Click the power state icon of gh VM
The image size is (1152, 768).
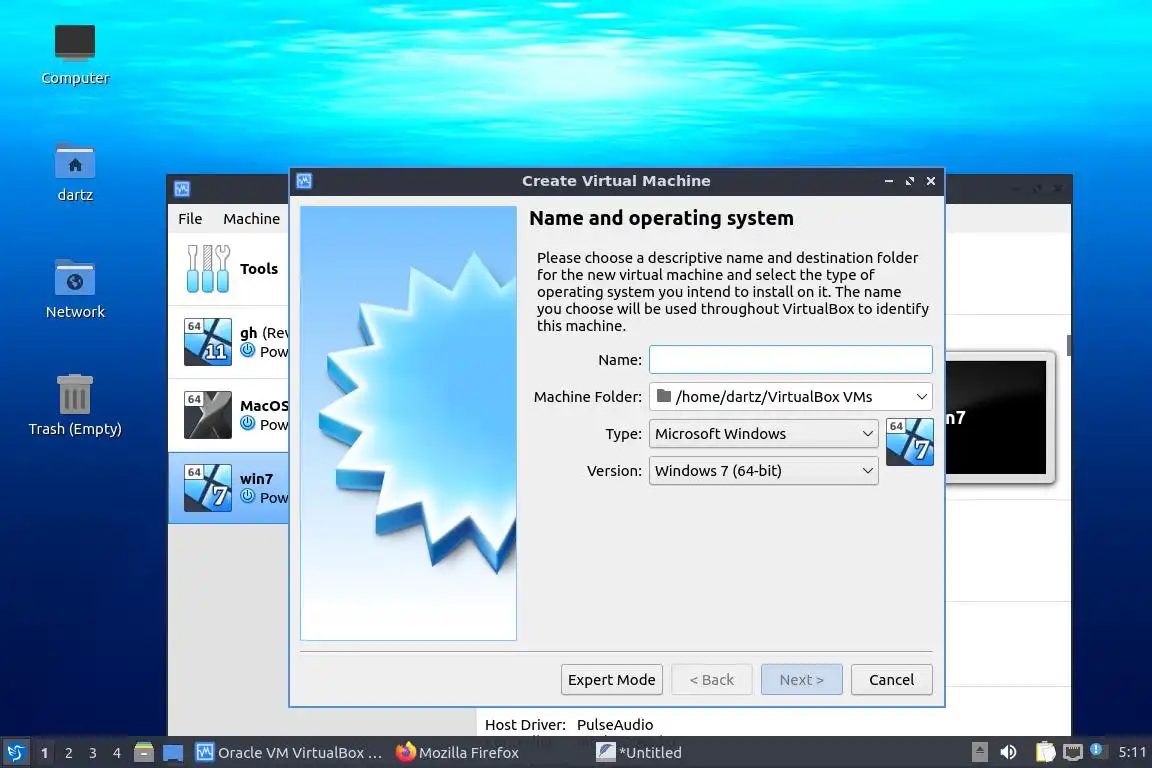(x=248, y=351)
